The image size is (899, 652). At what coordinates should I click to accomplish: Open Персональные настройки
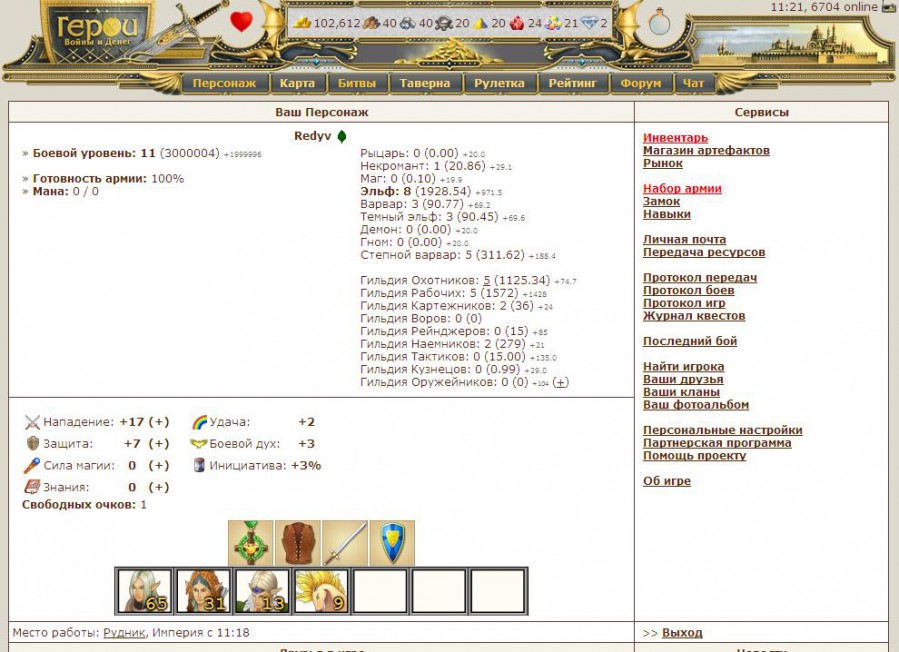722,430
